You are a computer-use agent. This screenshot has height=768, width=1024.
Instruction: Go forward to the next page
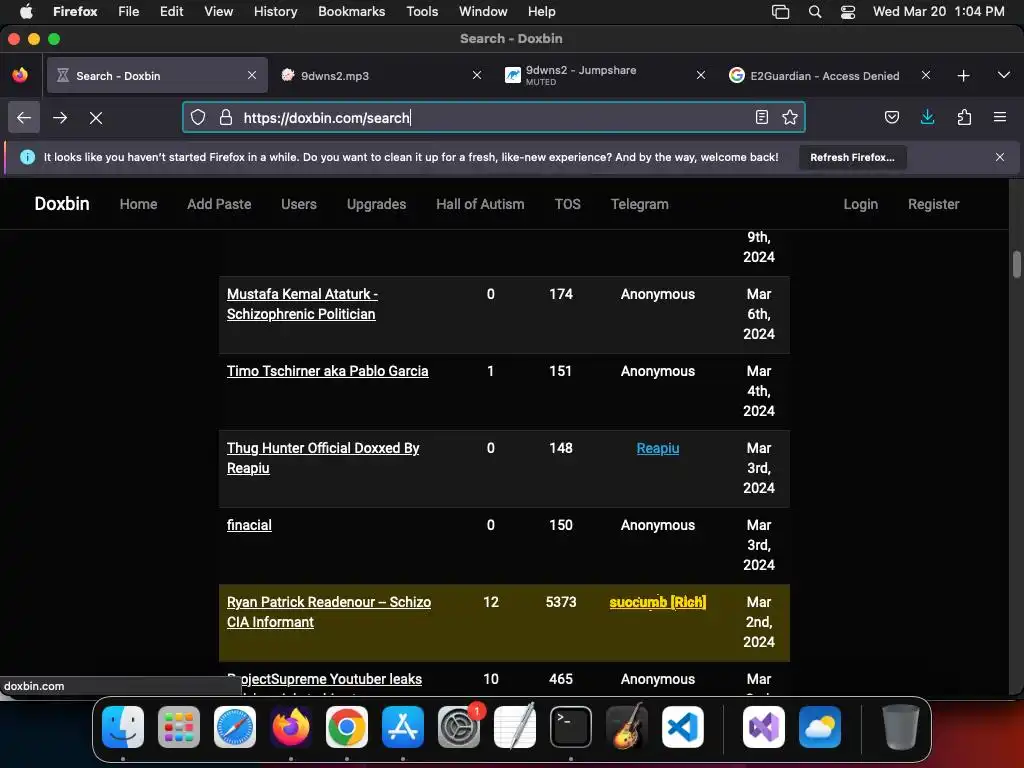(60, 118)
